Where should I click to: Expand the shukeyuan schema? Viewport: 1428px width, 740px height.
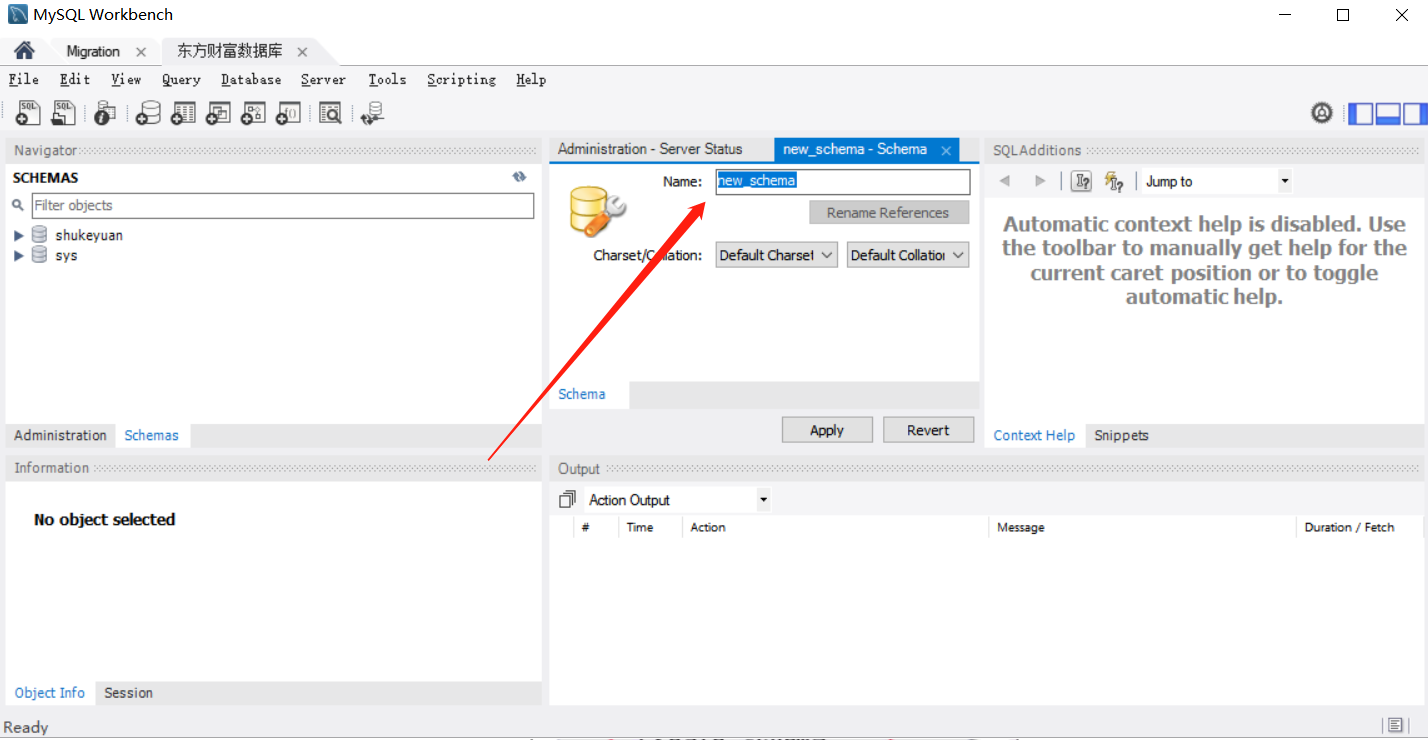tap(18, 236)
